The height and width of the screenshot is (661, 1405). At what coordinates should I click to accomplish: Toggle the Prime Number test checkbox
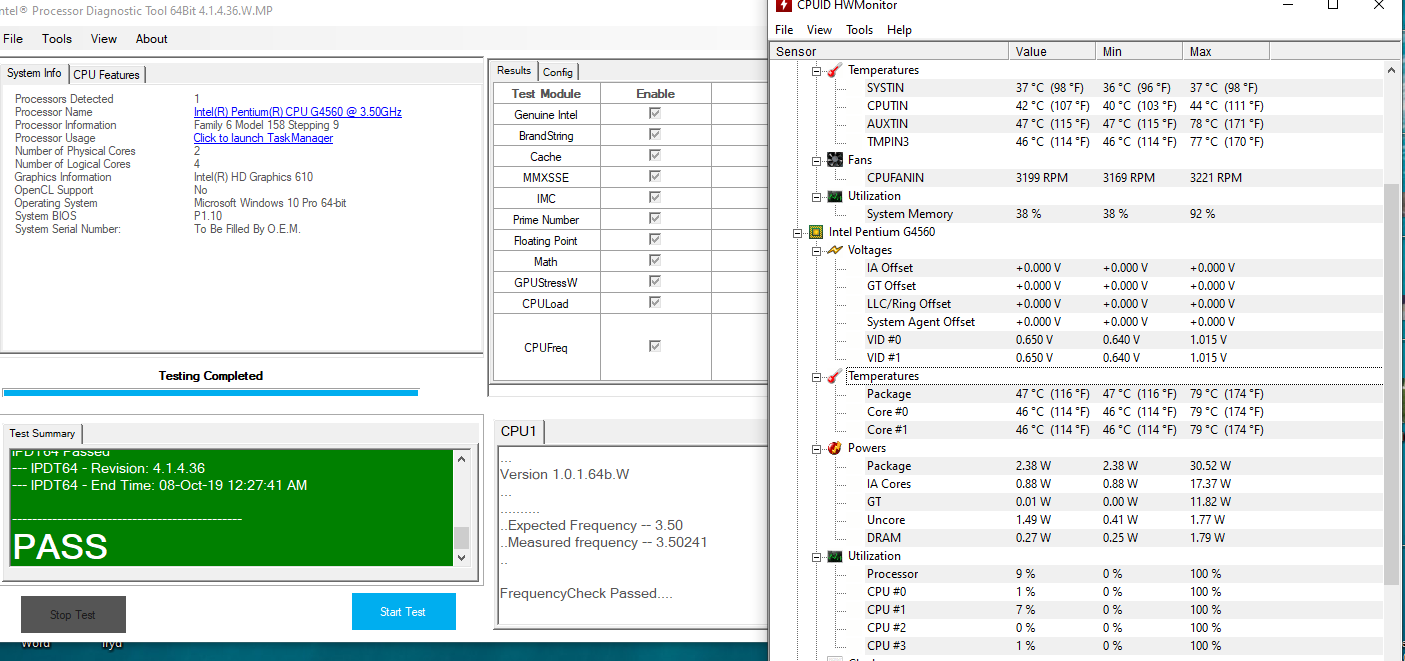tap(655, 219)
